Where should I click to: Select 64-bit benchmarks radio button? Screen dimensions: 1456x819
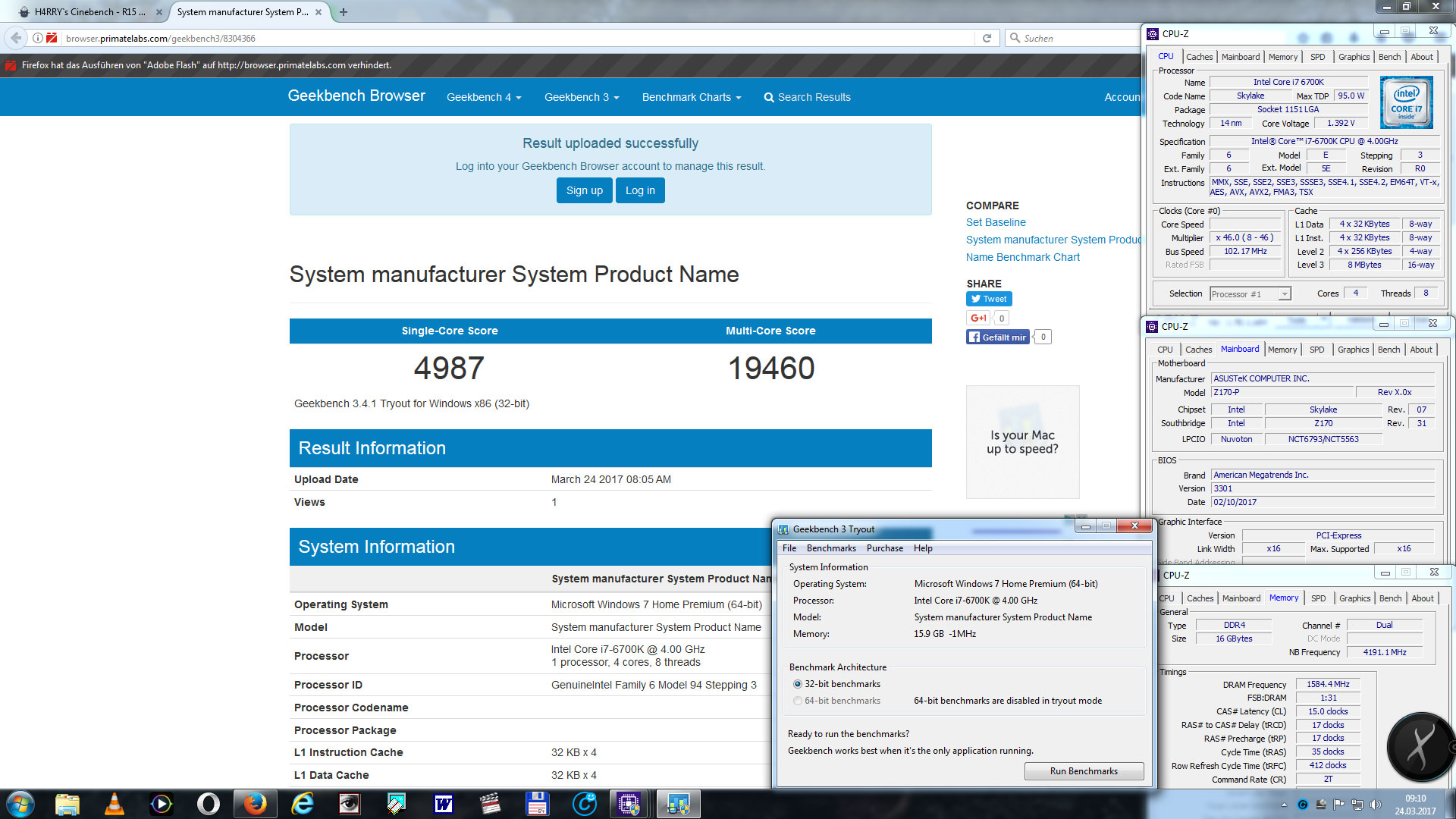(798, 701)
